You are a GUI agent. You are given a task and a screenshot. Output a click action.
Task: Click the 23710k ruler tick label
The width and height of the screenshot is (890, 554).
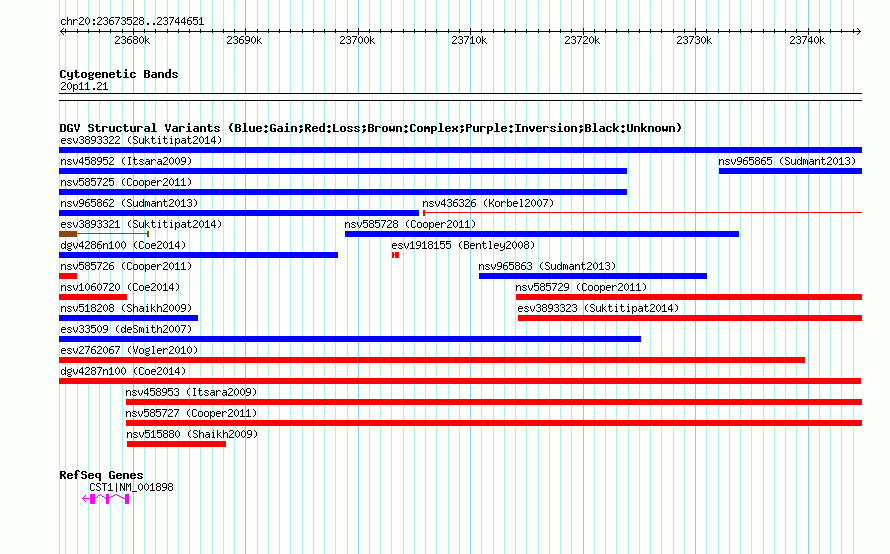coord(469,40)
